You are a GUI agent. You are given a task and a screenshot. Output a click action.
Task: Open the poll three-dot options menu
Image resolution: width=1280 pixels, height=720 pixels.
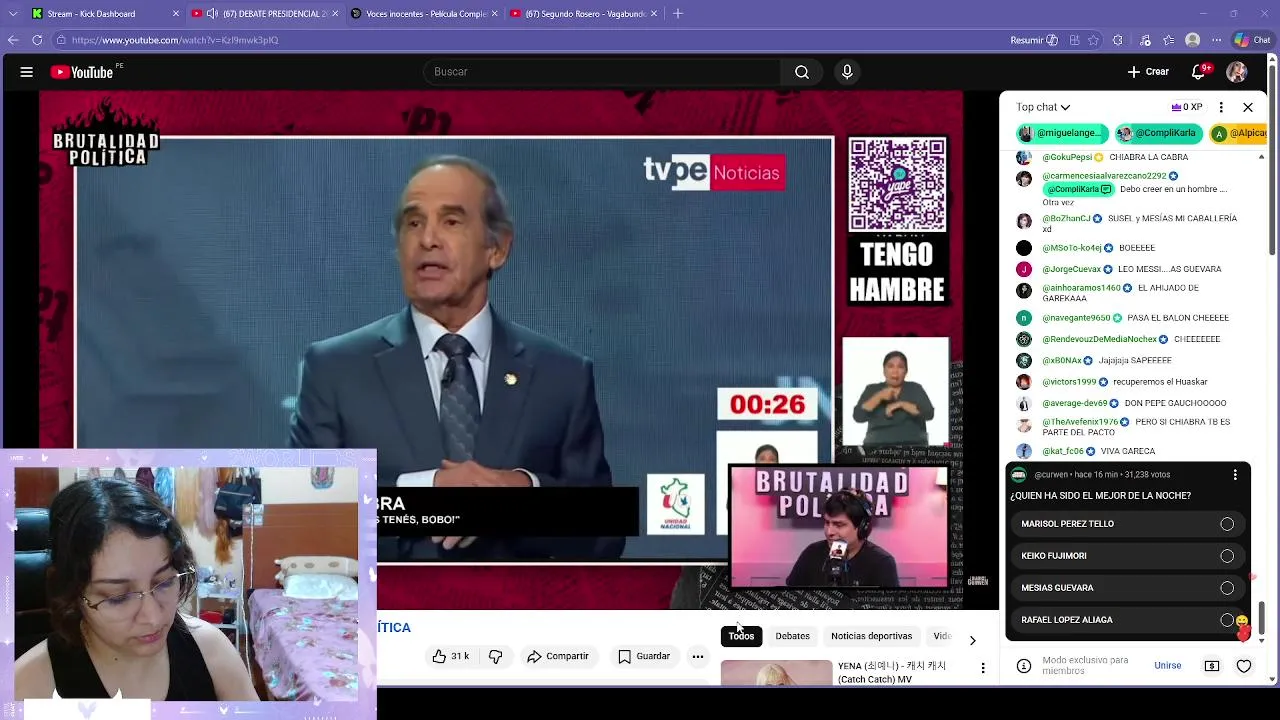1235,475
